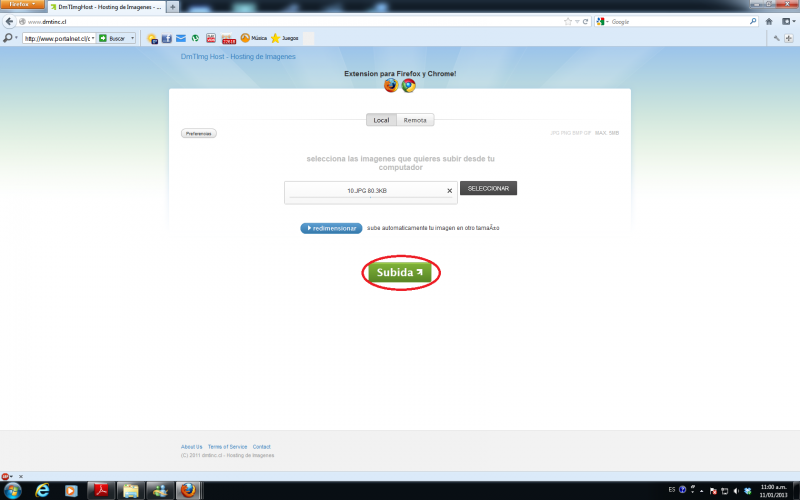The width and height of the screenshot is (800, 500).
Task: Reload the page with the refresh icon
Action: click(x=585, y=21)
